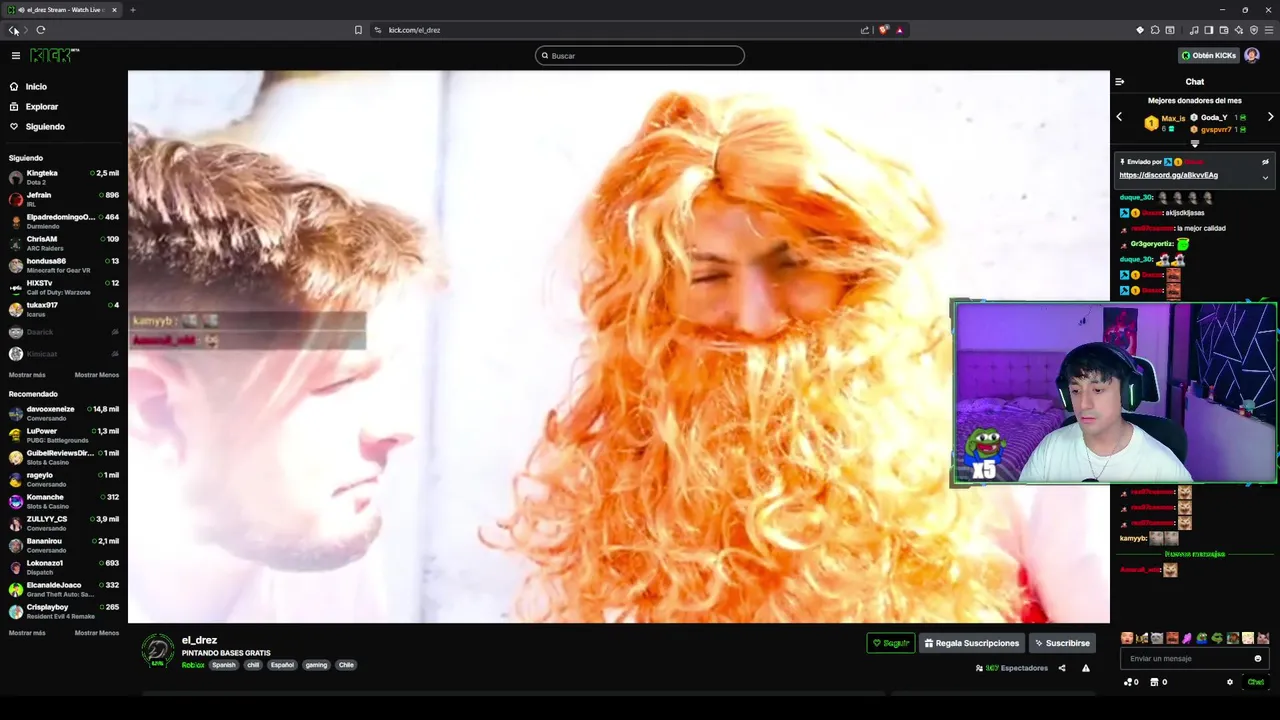Open the emoji picker in chat input
Screen dimensions: 1280x720
pyautogui.click(x=1258, y=659)
